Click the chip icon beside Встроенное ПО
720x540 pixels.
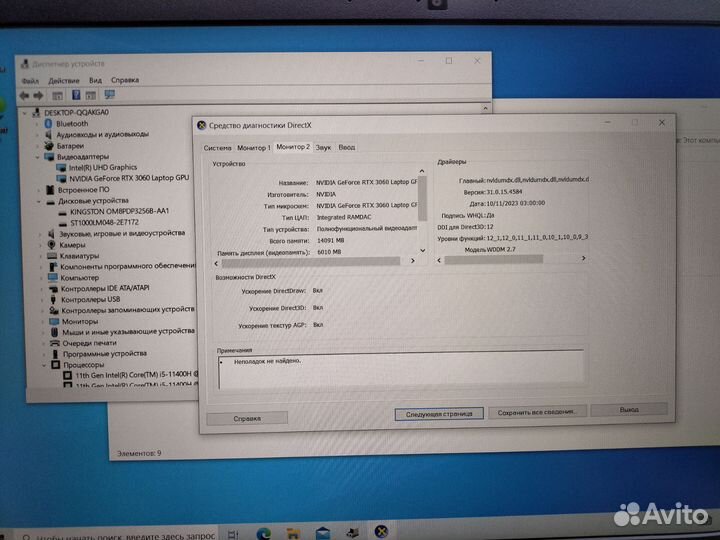point(51,190)
